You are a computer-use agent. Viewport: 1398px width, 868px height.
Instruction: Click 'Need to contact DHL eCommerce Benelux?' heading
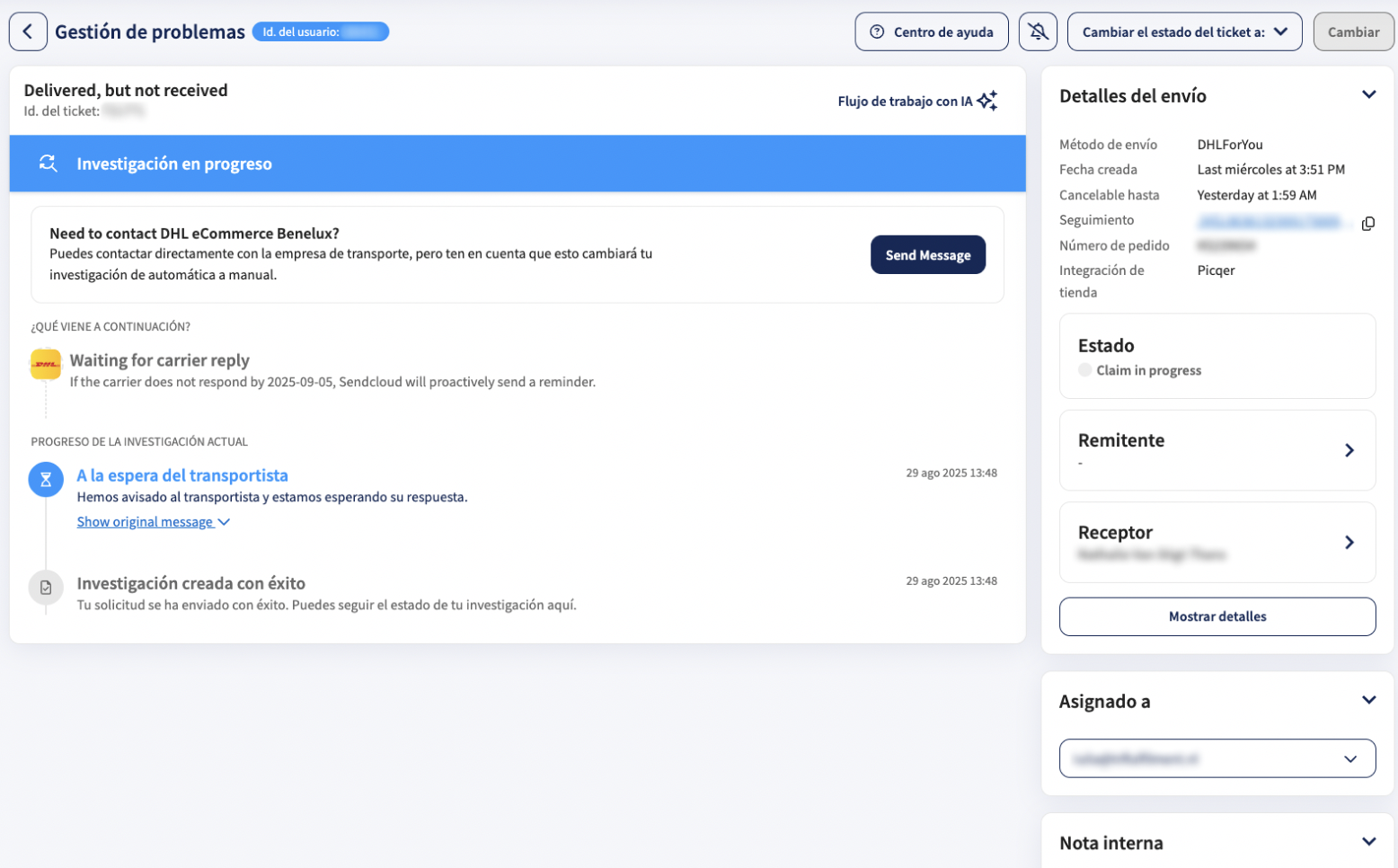pyautogui.click(x=194, y=234)
